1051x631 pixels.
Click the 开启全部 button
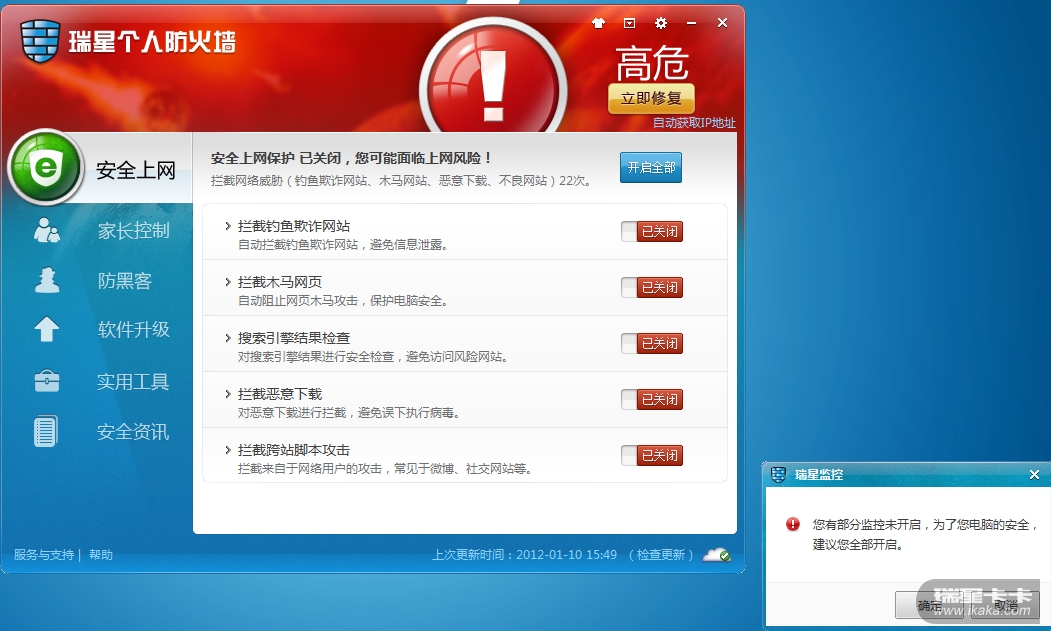click(x=651, y=168)
